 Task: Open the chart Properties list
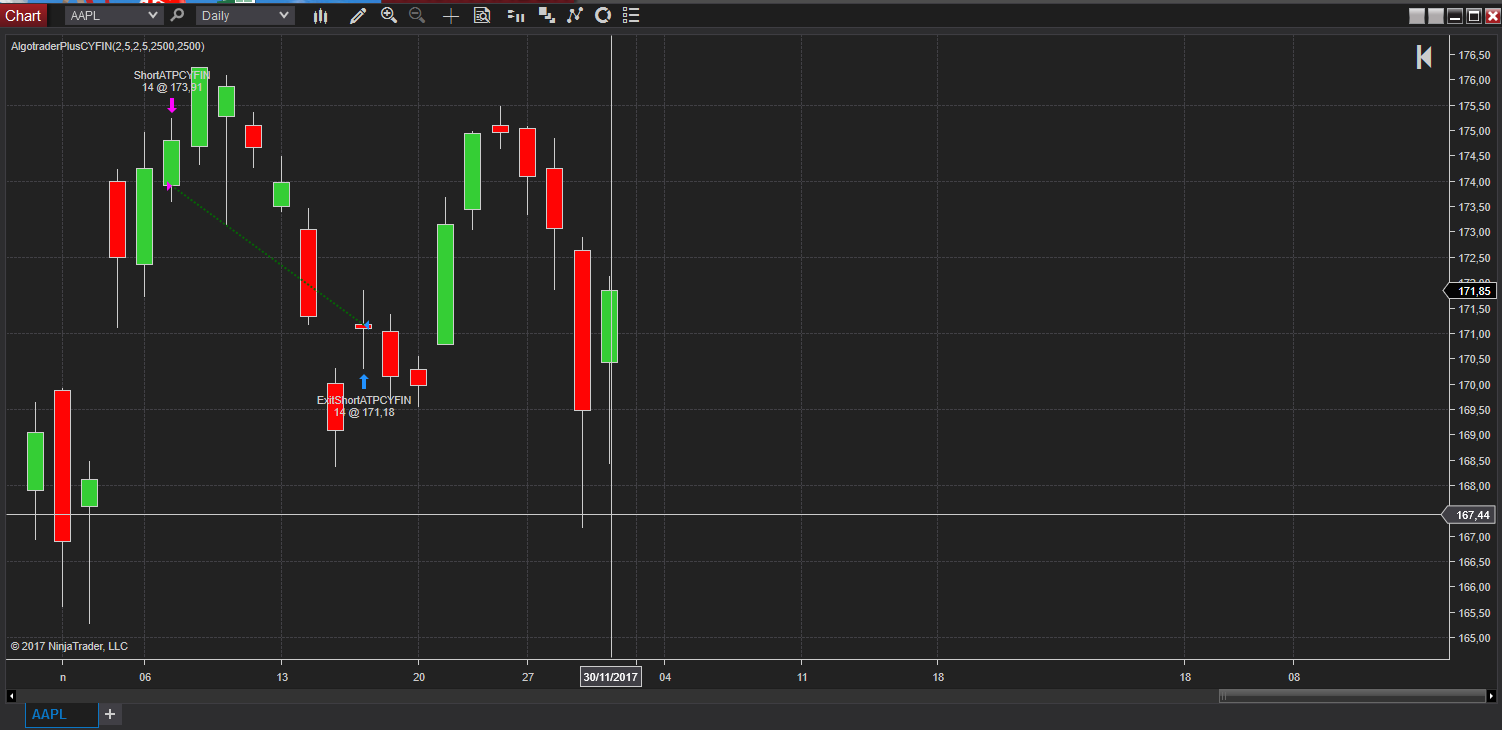tap(630, 15)
